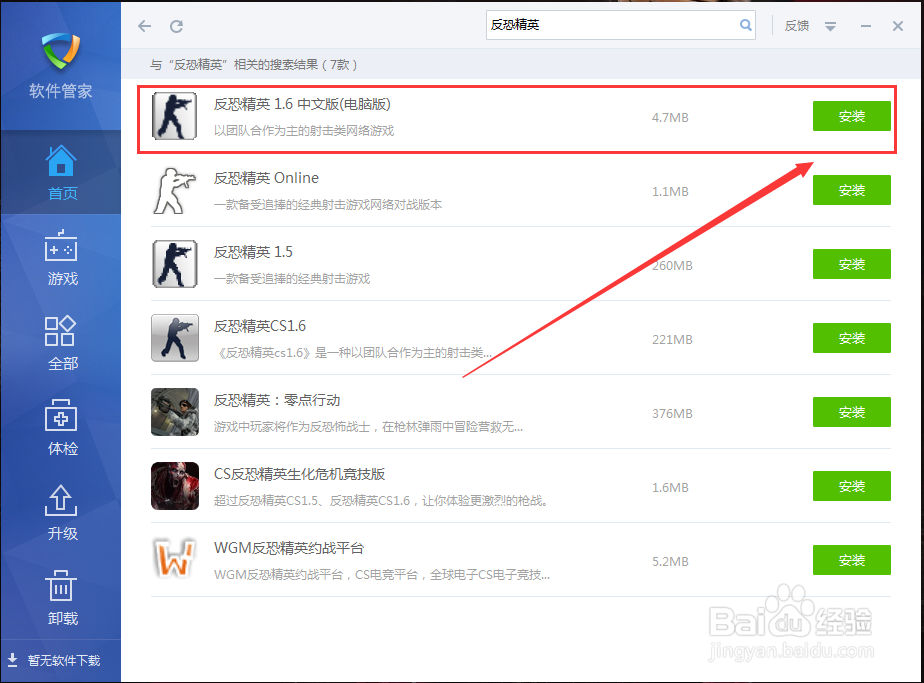Image resolution: width=924 pixels, height=683 pixels.
Task: Click the 4.7MB size text
Action: tap(670, 118)
